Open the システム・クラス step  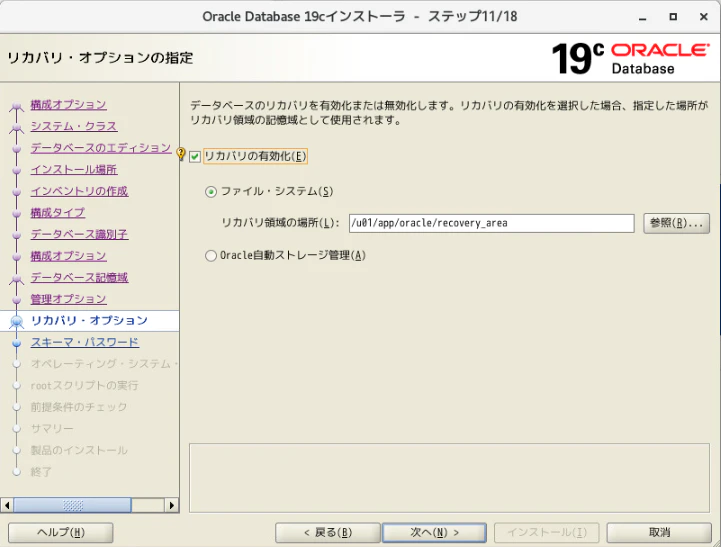coord(74,126)
